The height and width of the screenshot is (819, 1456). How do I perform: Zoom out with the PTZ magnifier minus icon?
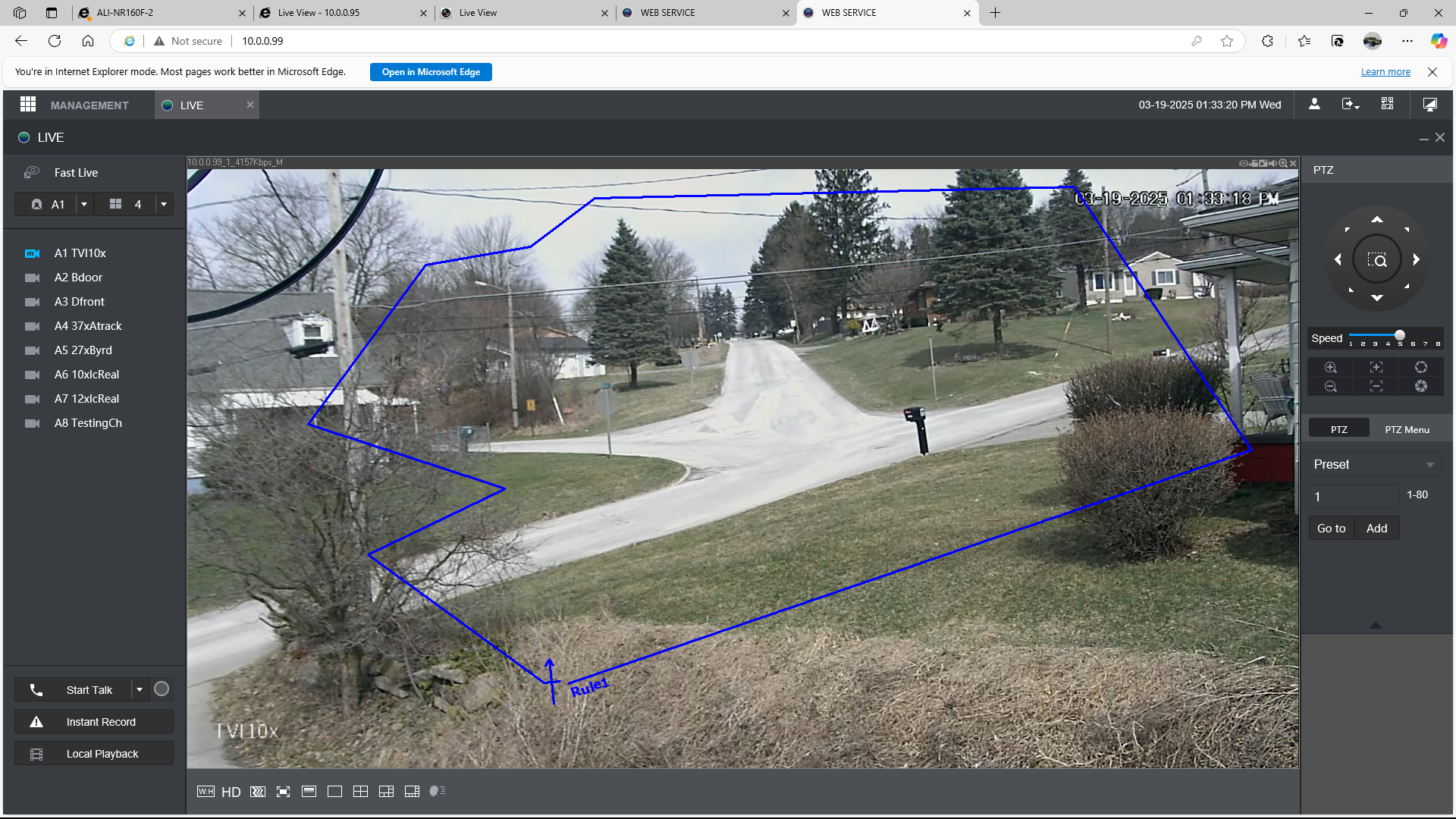(1330, 387)
